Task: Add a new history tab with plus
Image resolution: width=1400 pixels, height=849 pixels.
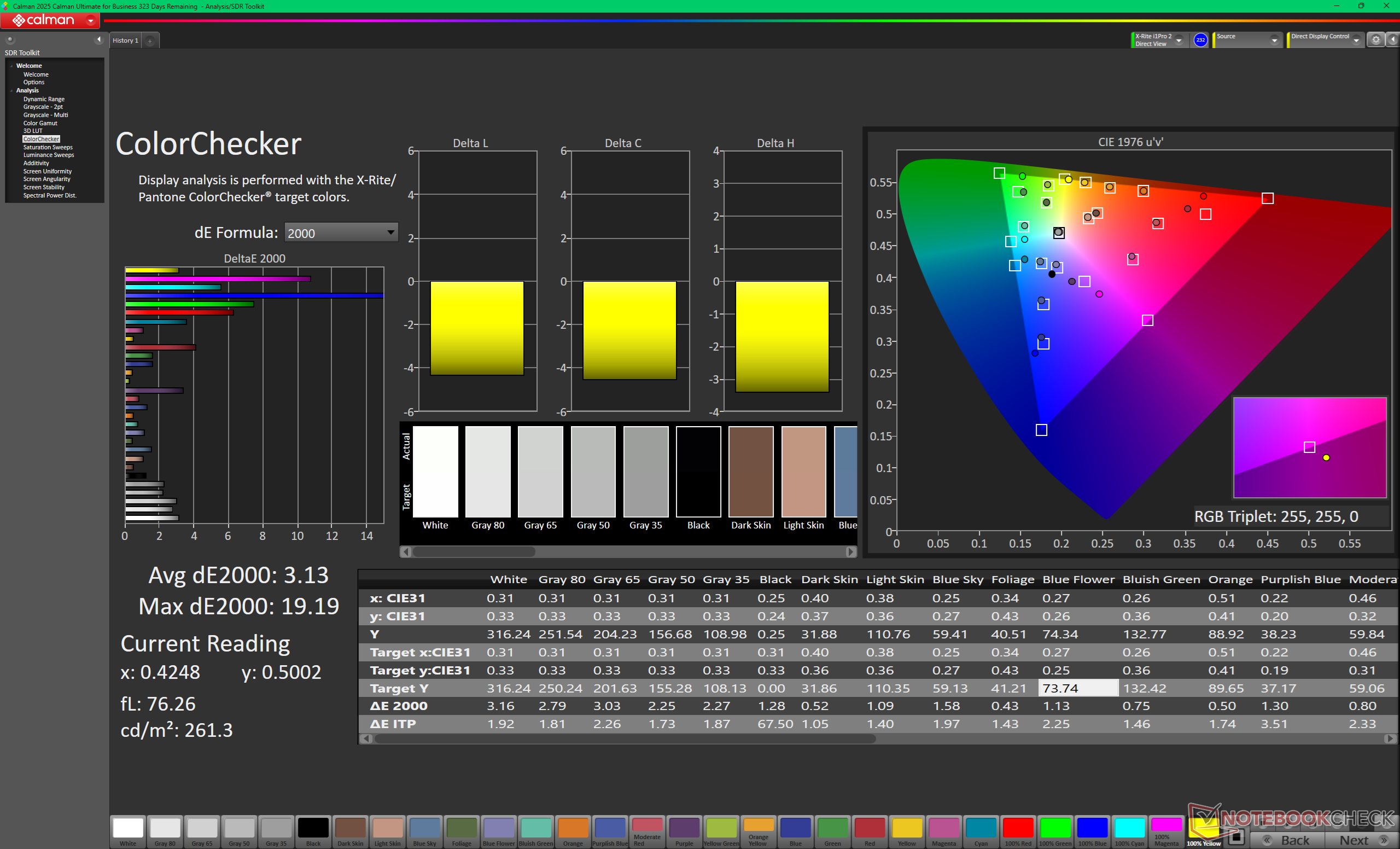Action: point(150,41)
